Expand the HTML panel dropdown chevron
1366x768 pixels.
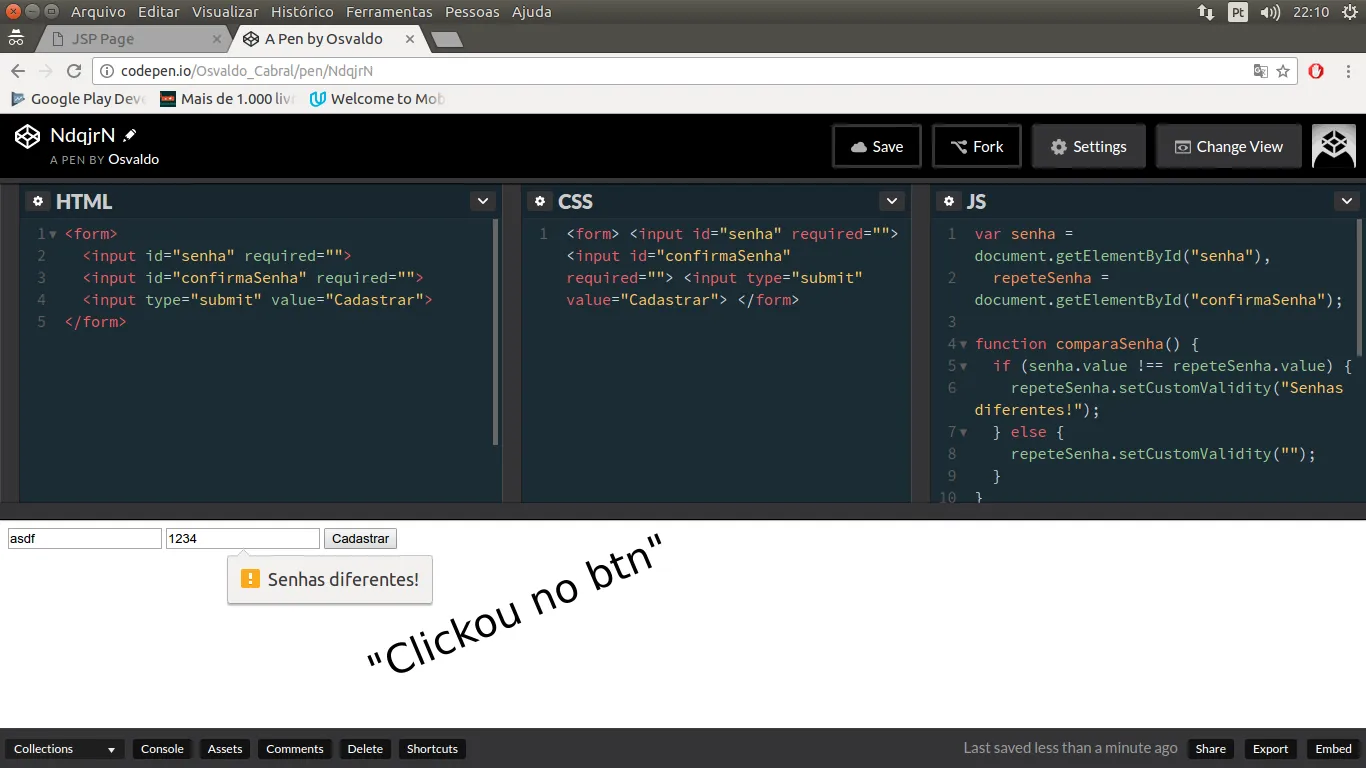click(x=483, y=201)
